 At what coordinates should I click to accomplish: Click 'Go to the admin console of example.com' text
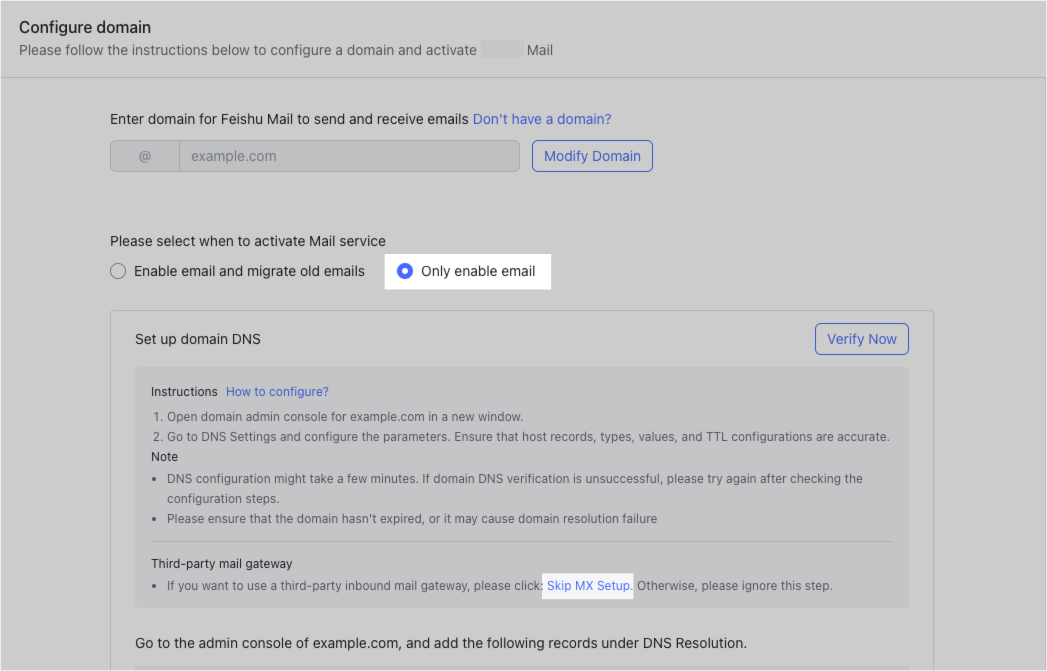[441, 643]
